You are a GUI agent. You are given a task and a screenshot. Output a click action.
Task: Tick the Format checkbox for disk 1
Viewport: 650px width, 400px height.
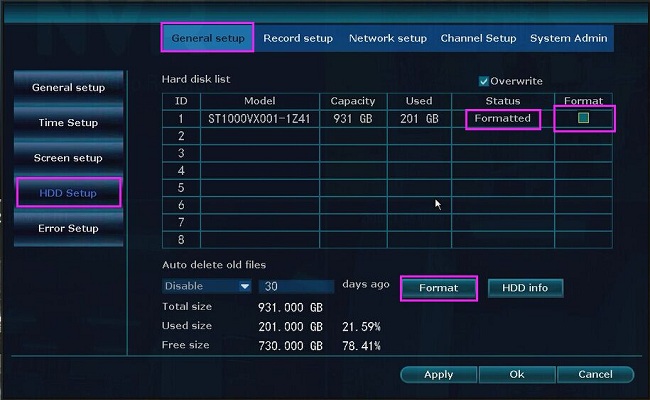583,118
